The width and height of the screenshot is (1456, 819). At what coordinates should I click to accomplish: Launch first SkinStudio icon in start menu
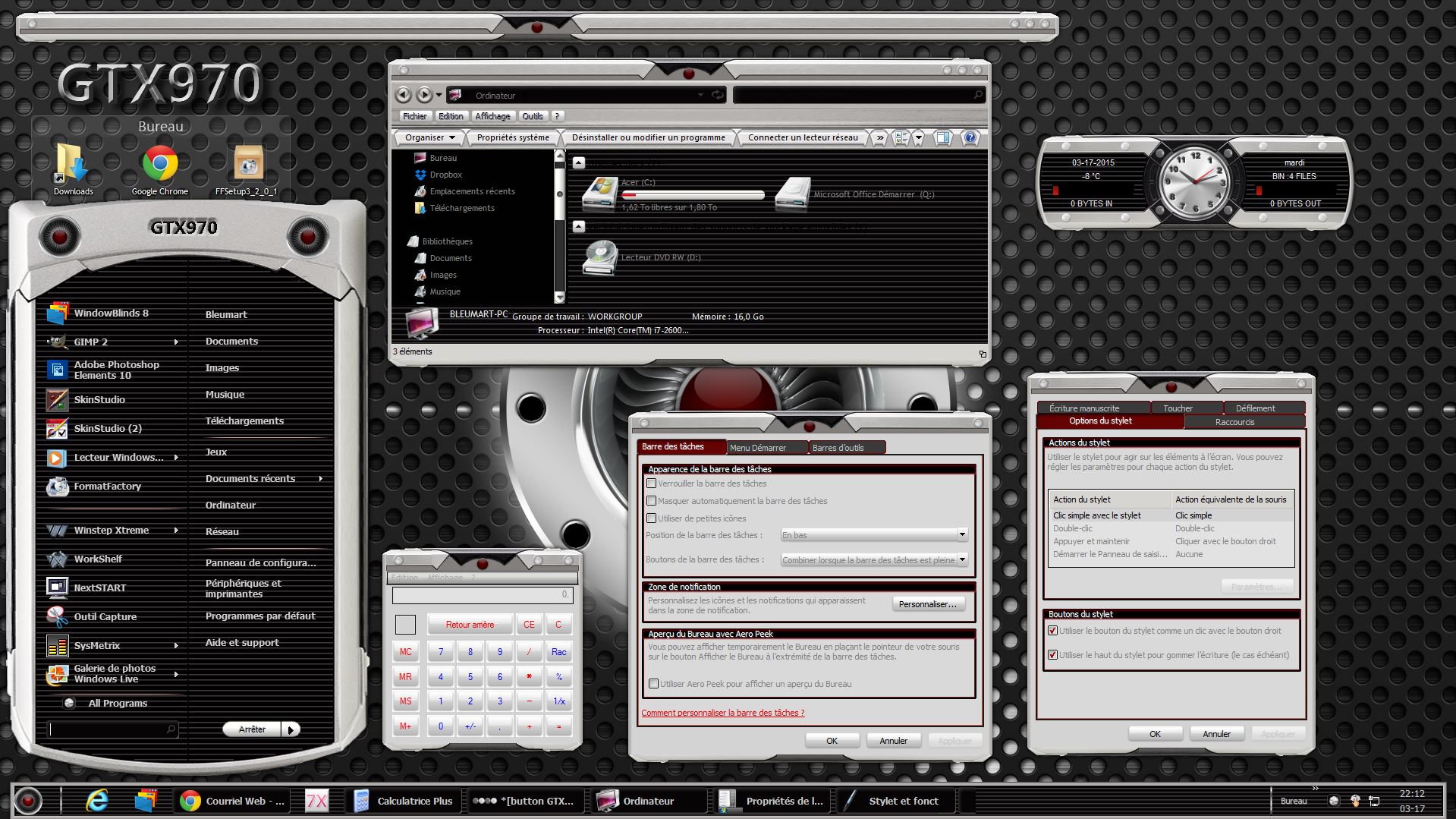(58, 399)
